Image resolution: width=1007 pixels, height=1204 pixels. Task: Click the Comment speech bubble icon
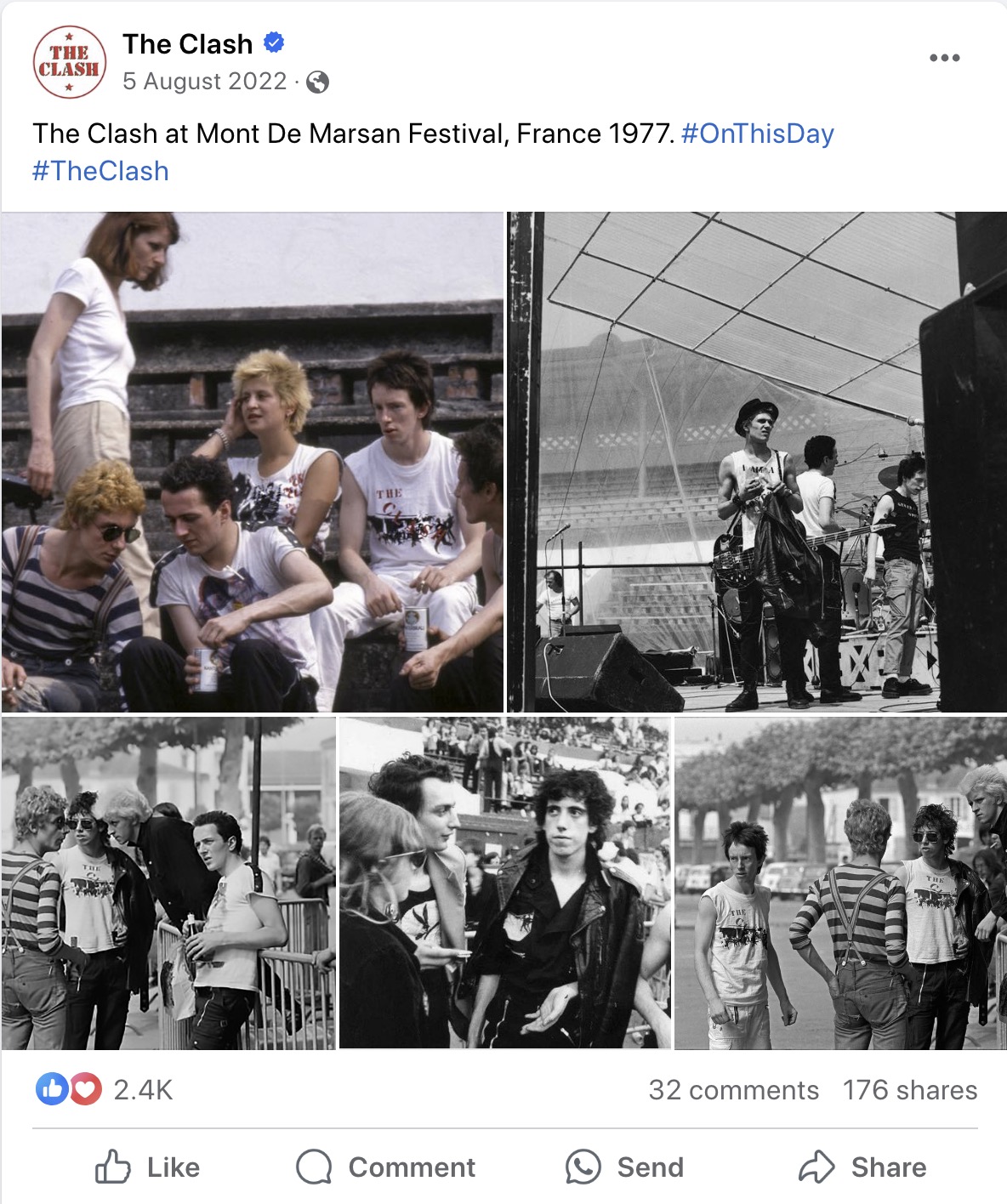[x=314, y=1167]
